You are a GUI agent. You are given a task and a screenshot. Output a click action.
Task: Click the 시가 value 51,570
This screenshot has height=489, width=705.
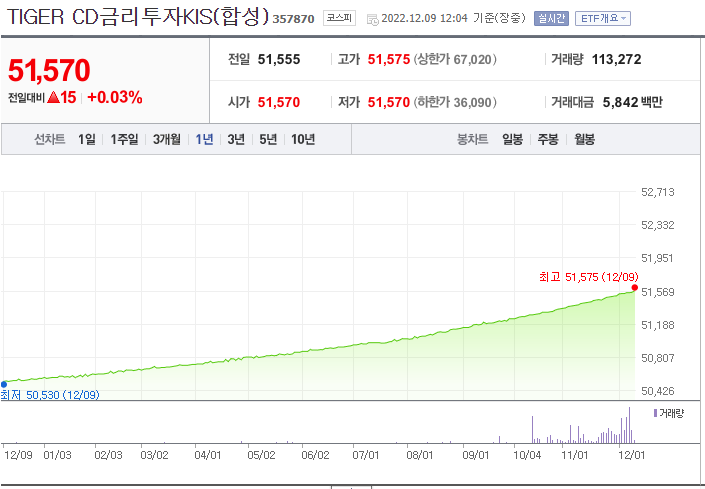[x=279, y=102]
